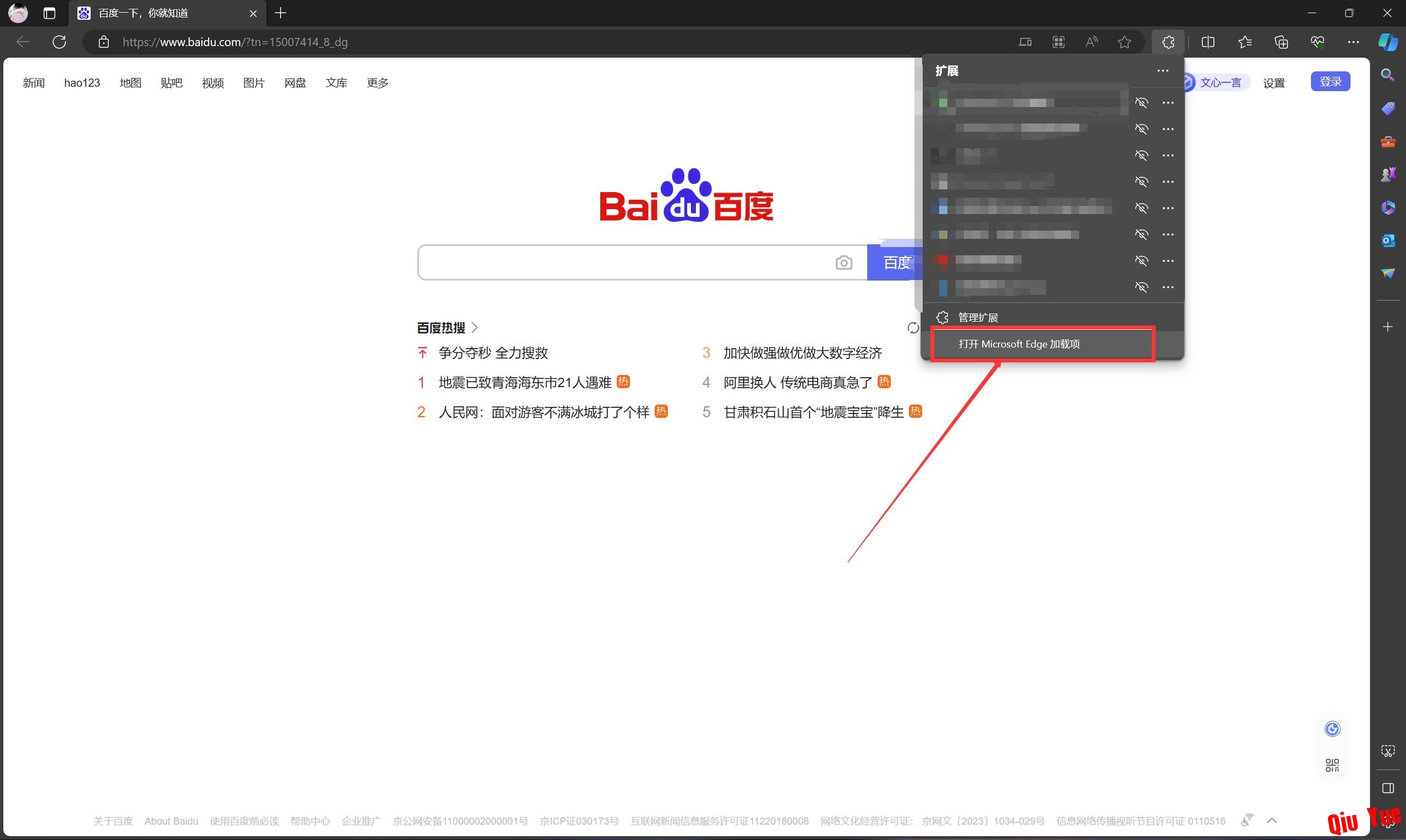
Task: Open more actions for second extension row
Action: (1168, 129)
